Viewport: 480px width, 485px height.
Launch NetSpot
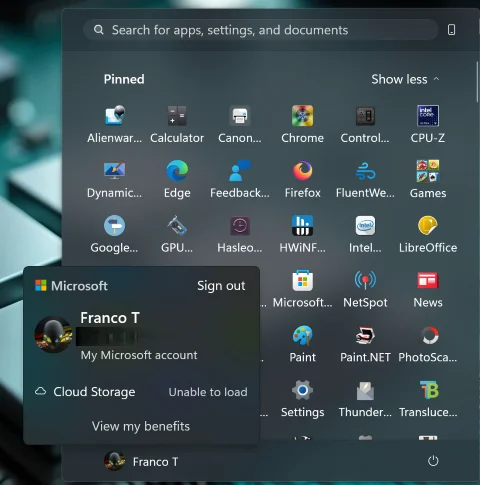coord(365,289)
